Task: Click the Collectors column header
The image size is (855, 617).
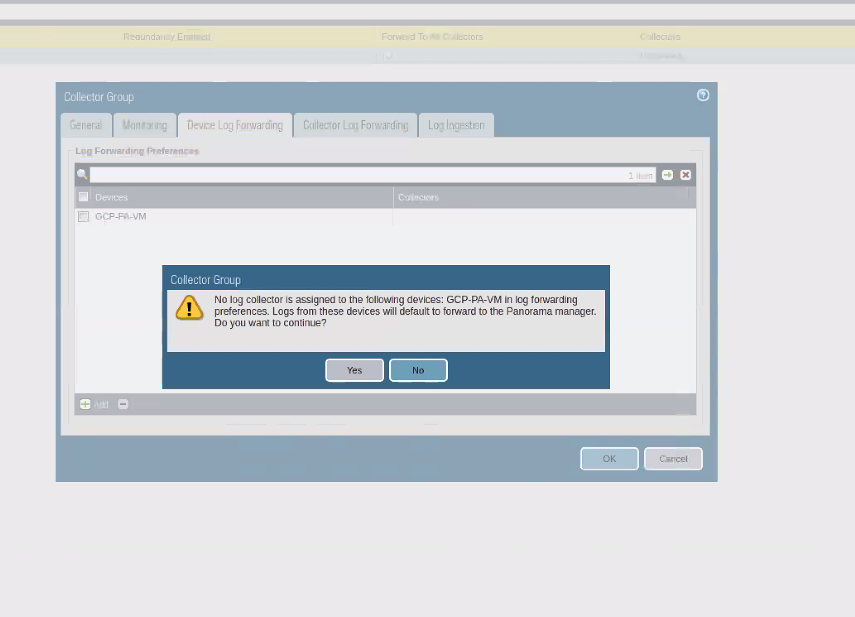Action: coord(418,197)
